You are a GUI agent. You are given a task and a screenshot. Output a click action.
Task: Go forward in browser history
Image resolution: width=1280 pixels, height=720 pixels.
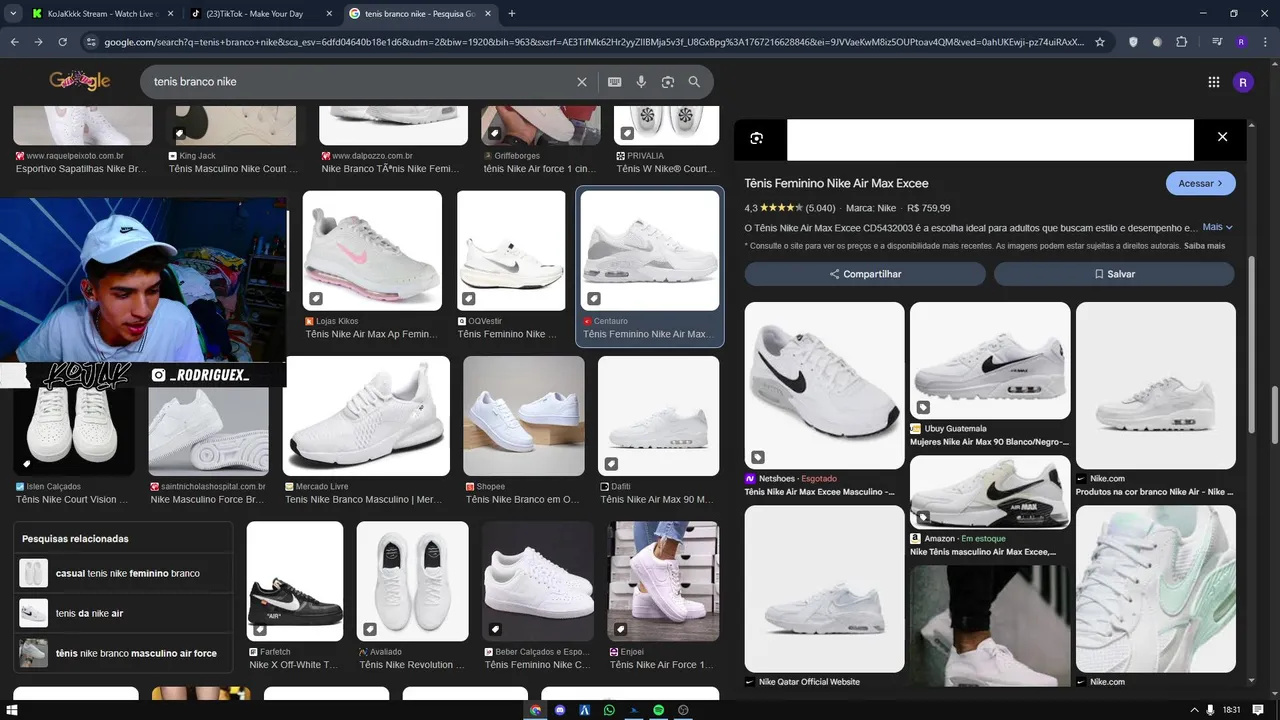pos(38,42)
